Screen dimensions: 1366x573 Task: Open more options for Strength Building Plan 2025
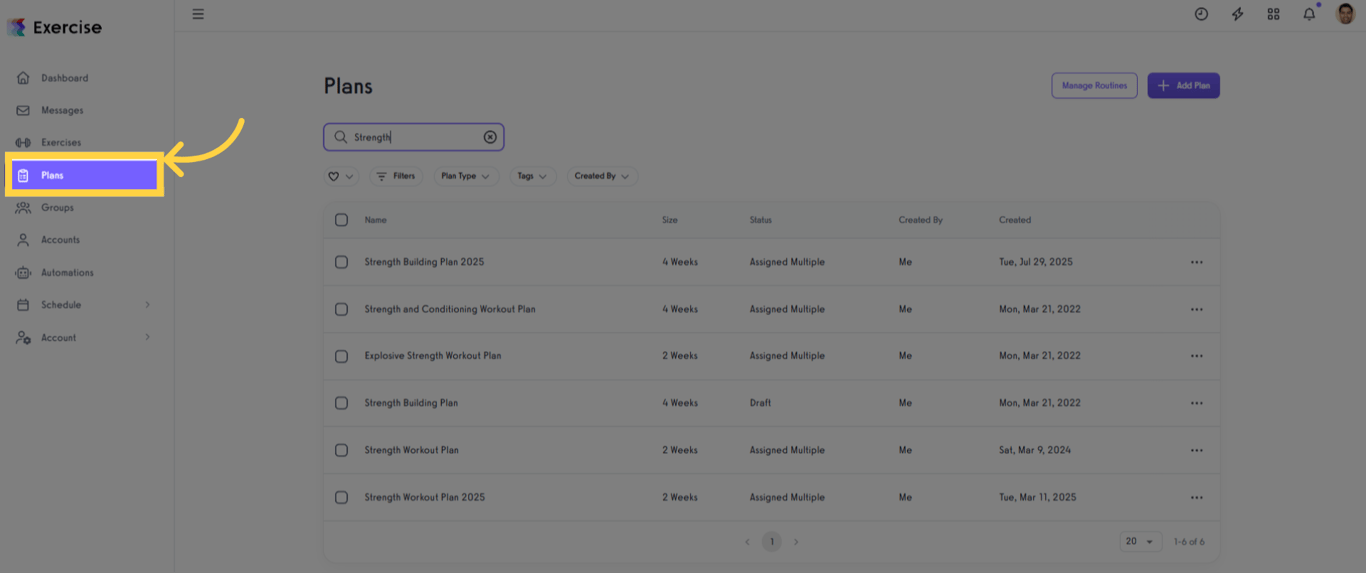coord(1197,262)
